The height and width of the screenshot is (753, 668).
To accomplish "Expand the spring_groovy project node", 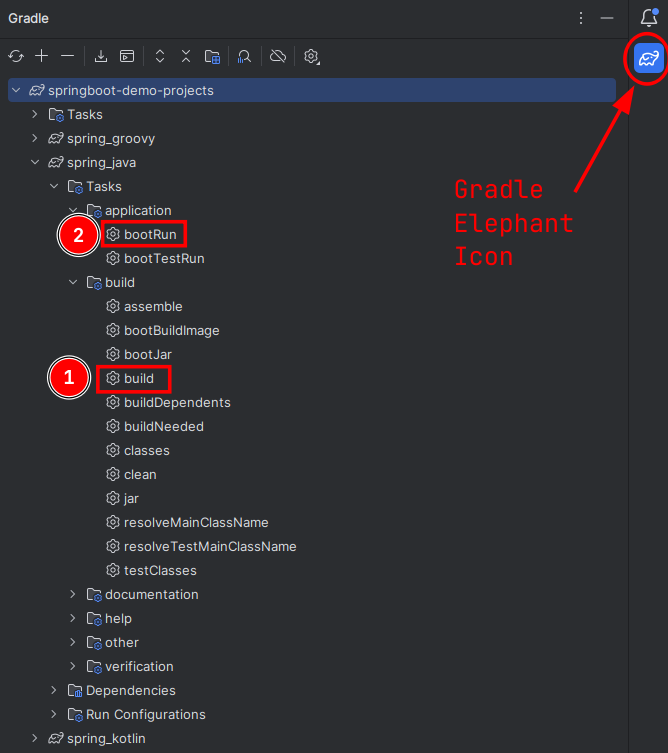I will point(34,138).
